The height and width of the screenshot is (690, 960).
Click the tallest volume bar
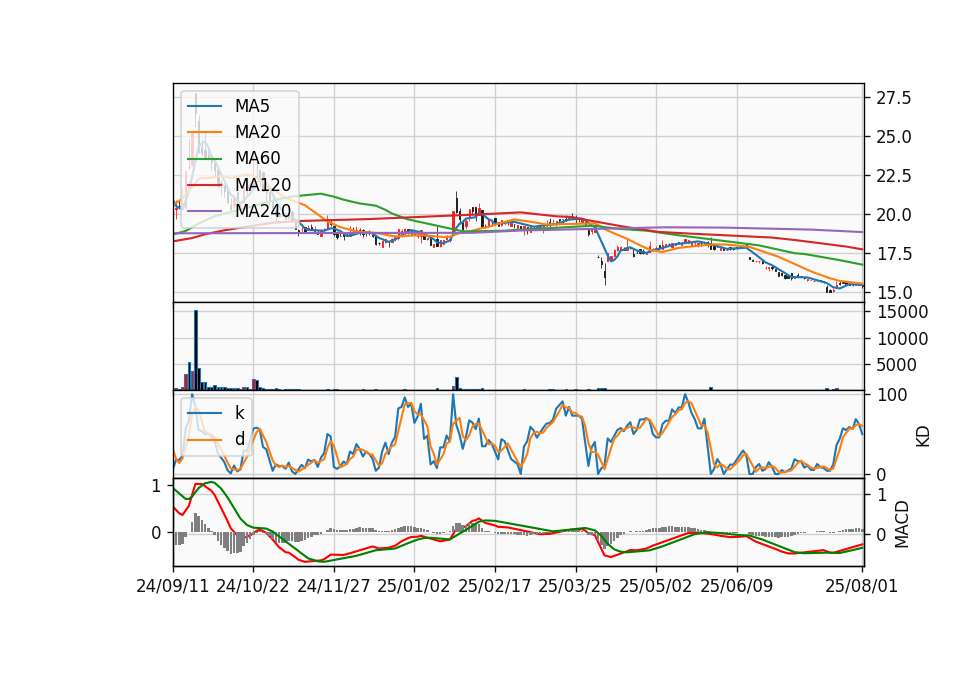(196, 350)
